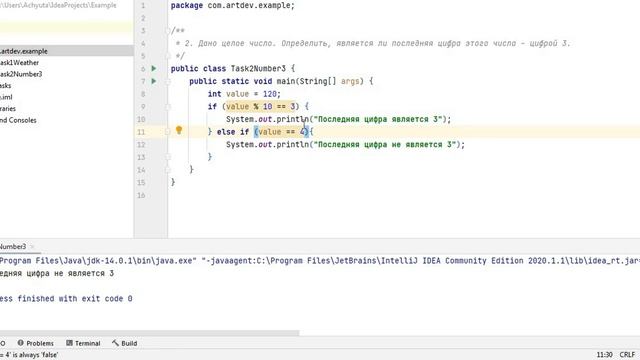Image resolution: width=640 pixels, height=360 pixels.
Task: Click closing brace on line 15
Action: pos(173,182)
